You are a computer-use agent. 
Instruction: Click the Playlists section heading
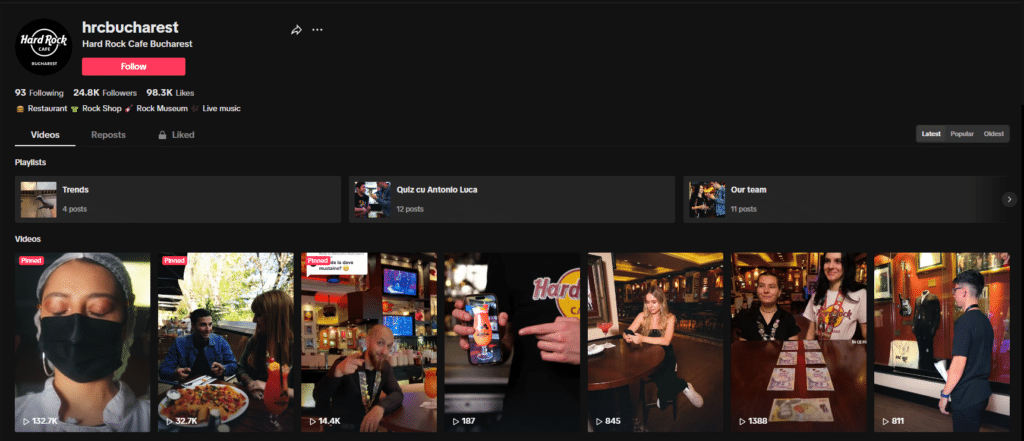[x=31, y=162]
